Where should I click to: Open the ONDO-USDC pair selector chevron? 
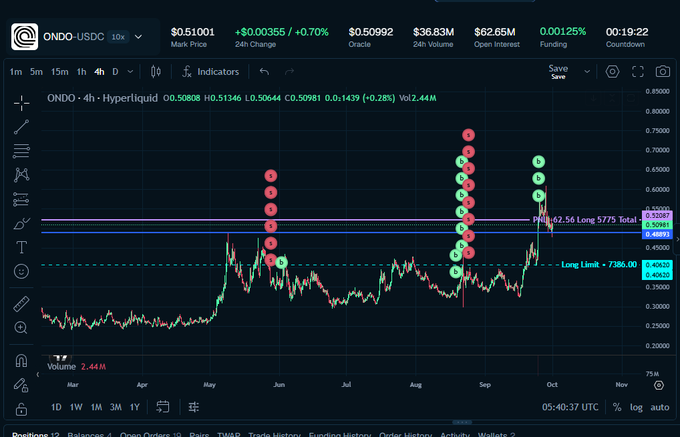point(138,37)
